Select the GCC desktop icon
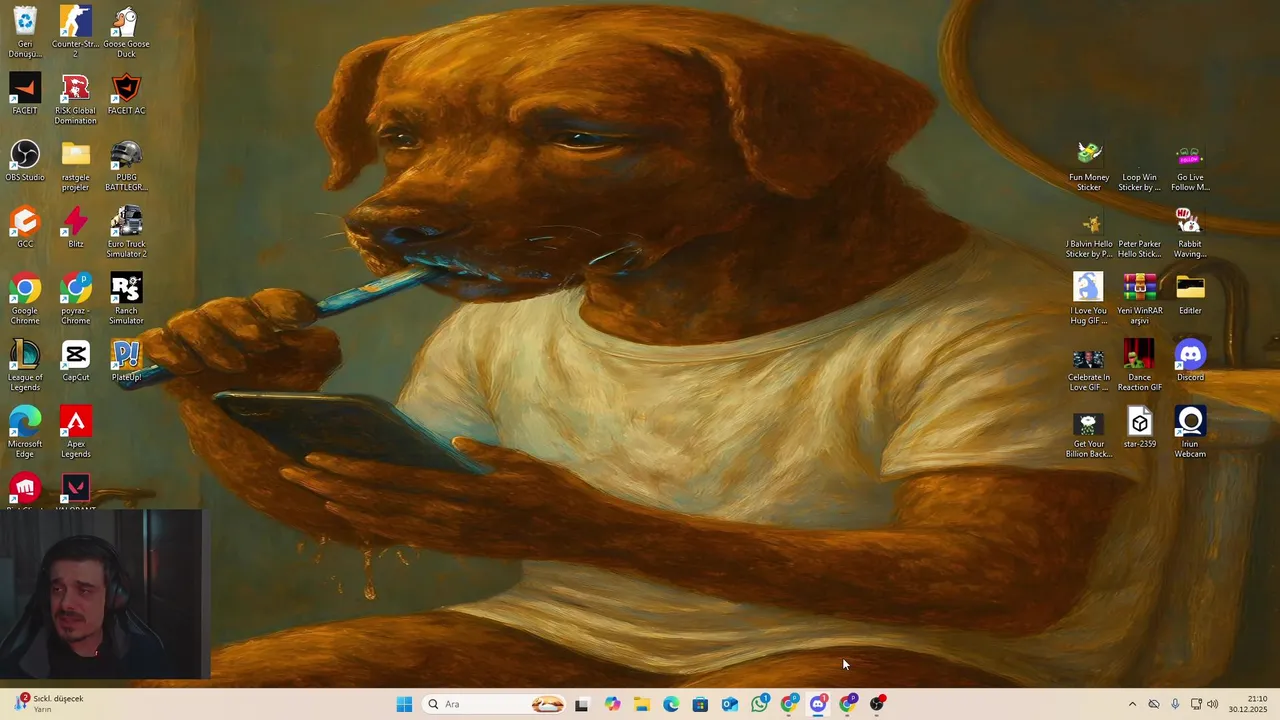 click(25, 228)
